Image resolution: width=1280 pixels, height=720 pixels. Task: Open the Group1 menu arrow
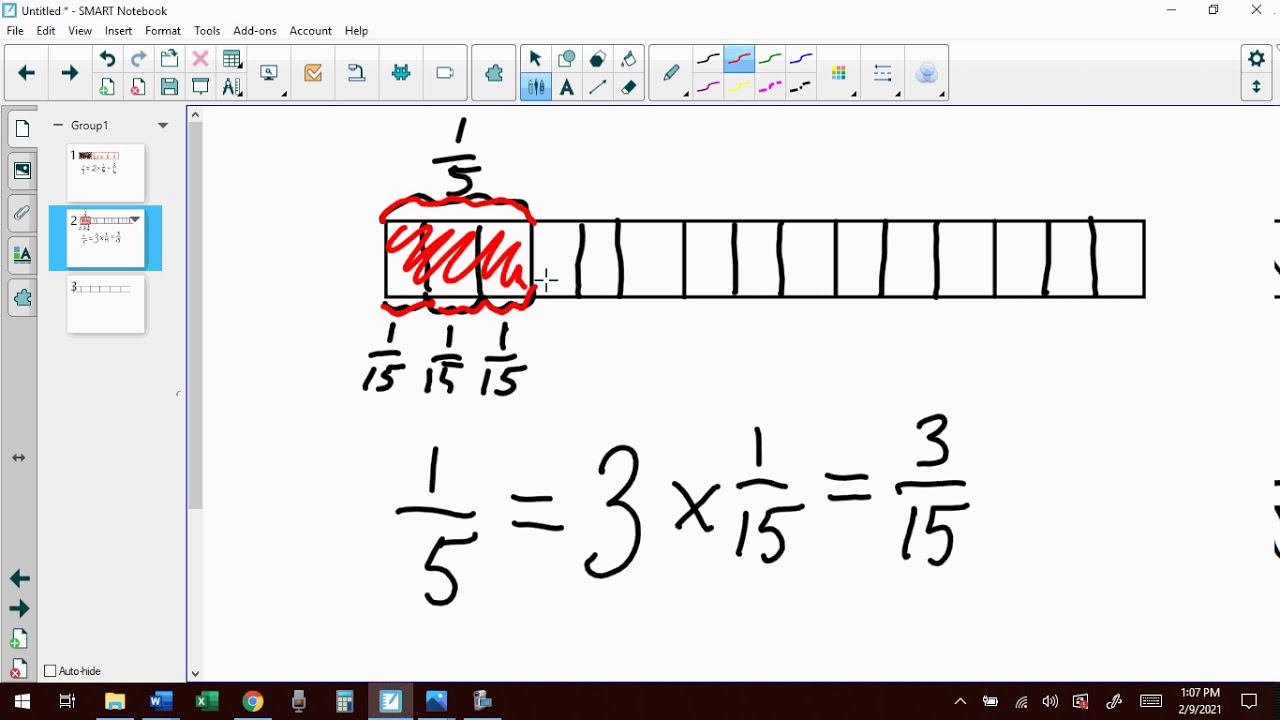coord(163,125)
